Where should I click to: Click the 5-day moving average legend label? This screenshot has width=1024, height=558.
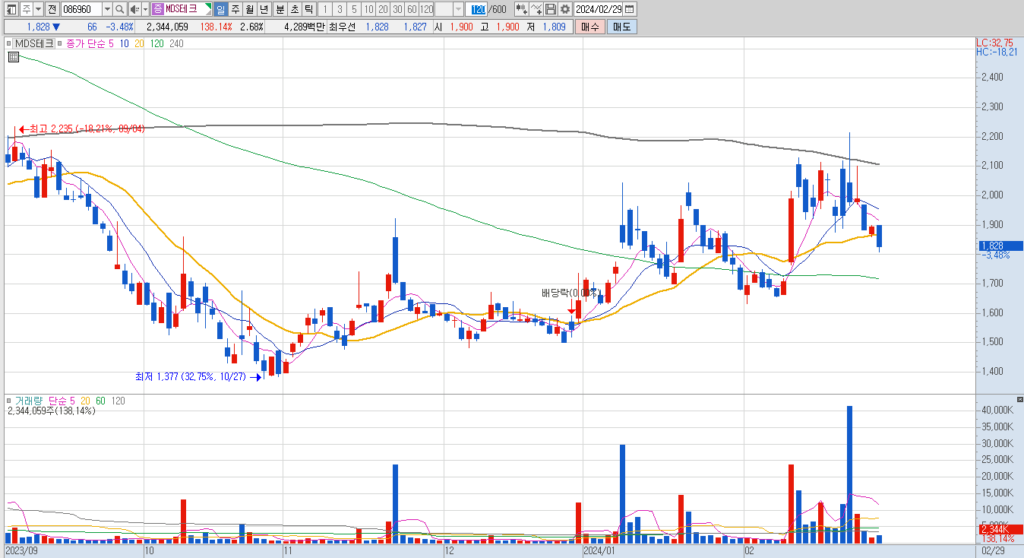click(111, 44)
